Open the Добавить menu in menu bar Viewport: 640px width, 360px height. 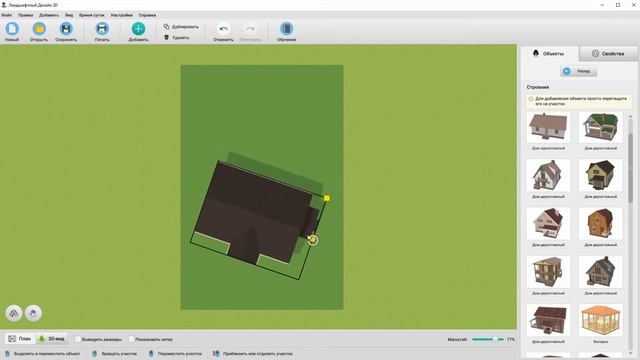pyautogui.click(x=49, y=15)
